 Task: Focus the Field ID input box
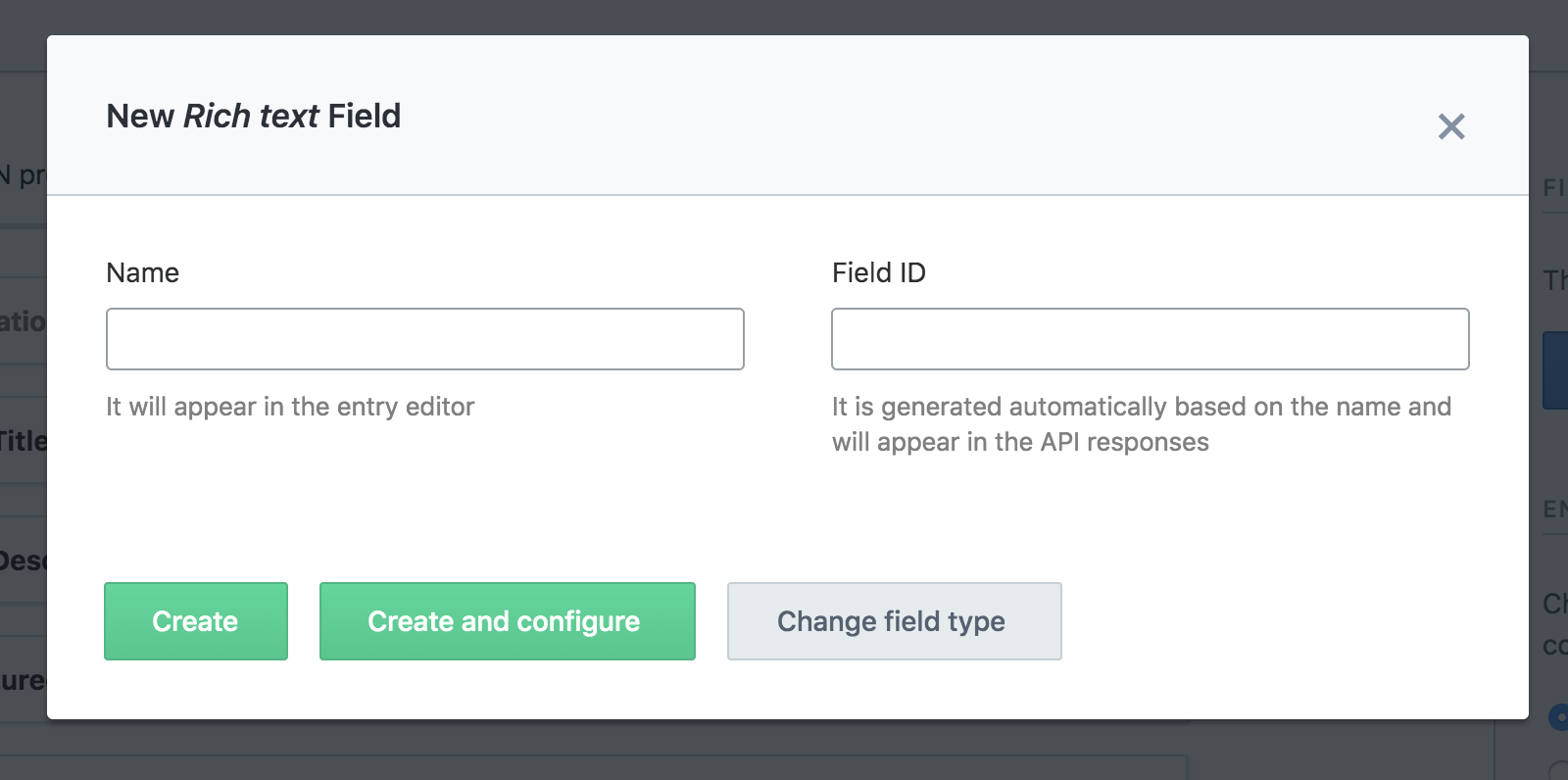pos(1150,339)
